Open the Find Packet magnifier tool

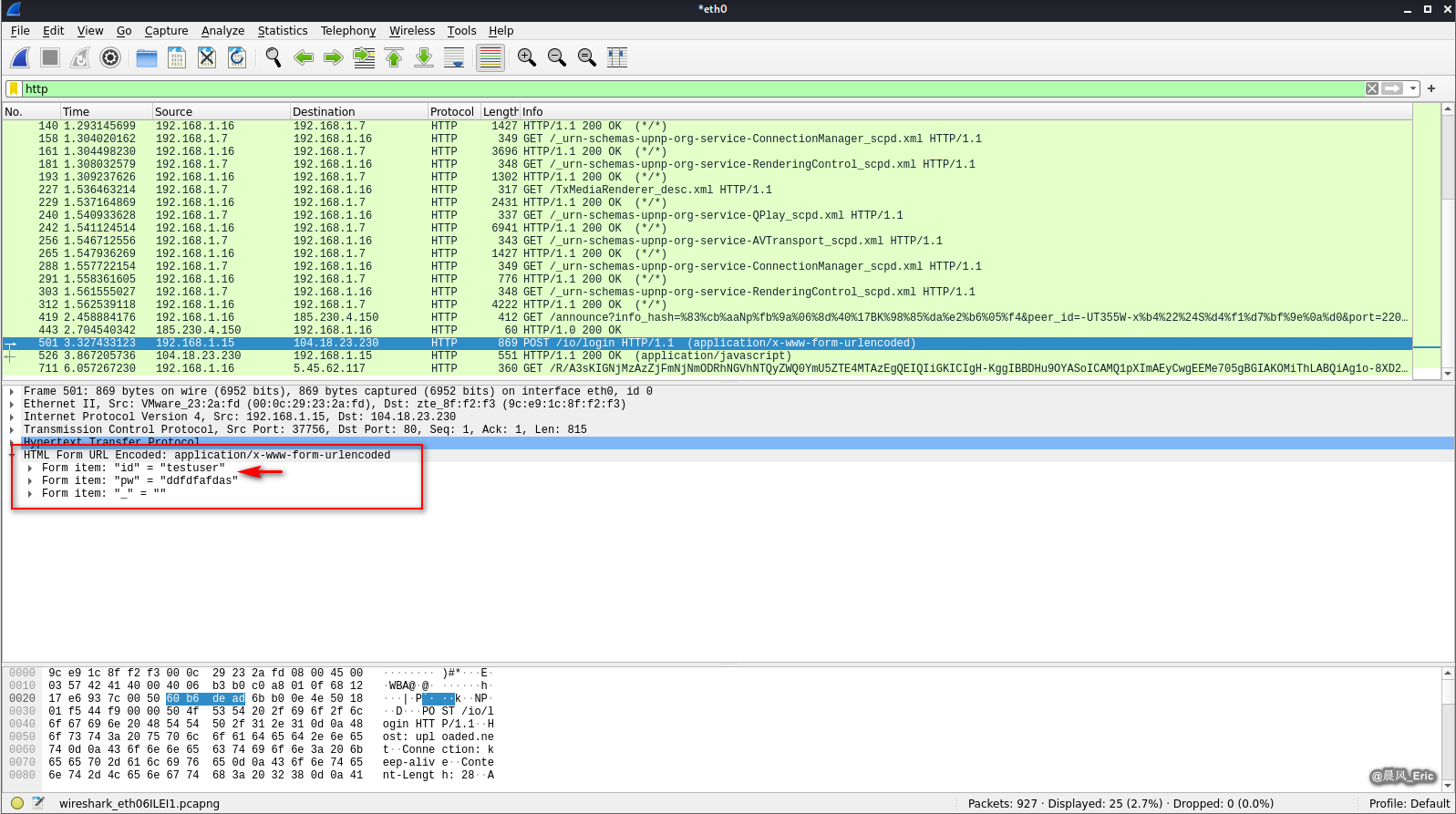tap(274, 57)
